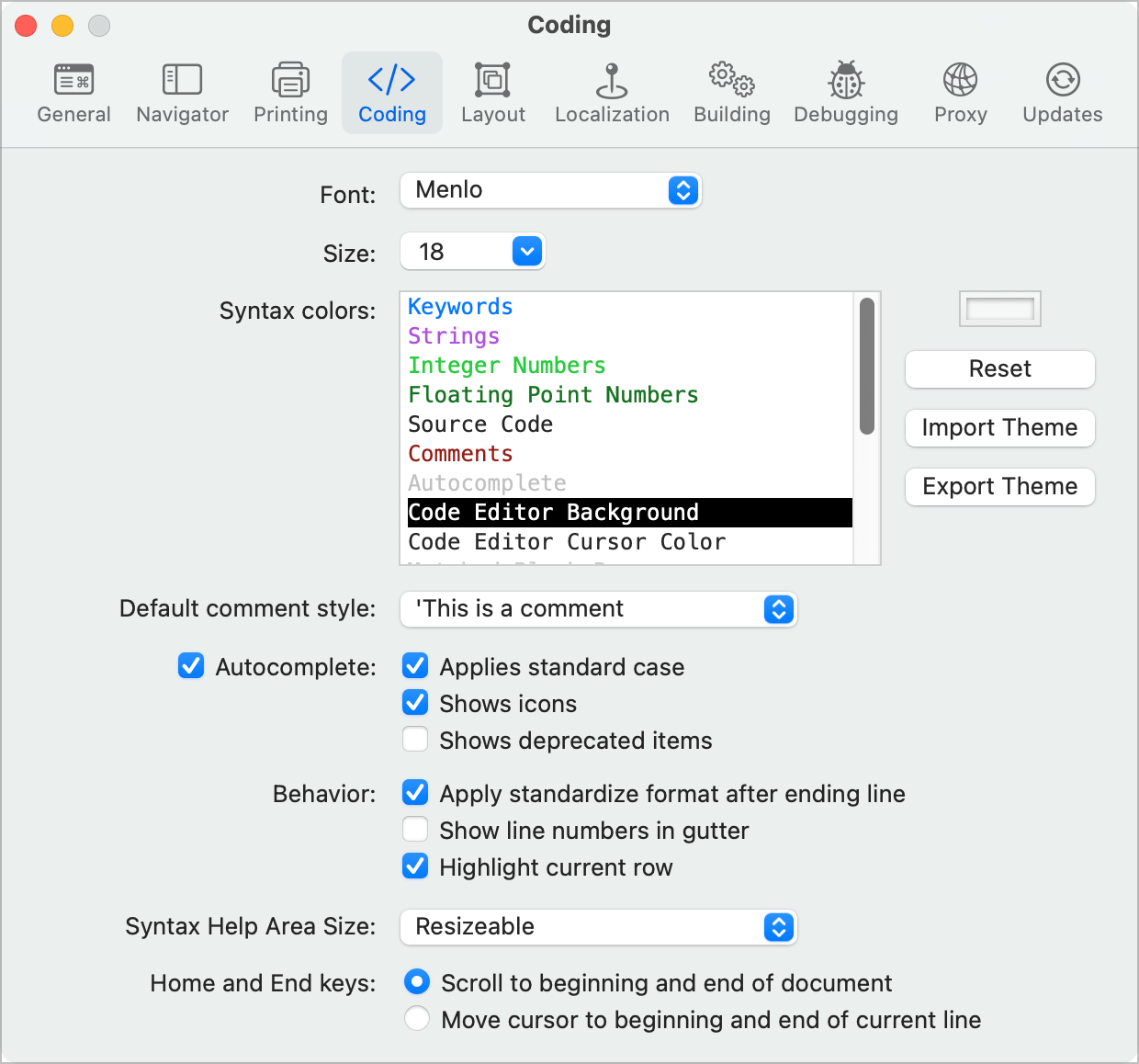Uncheck Shows icons option
The image size is (1139, 1064).
pos(415,702)
